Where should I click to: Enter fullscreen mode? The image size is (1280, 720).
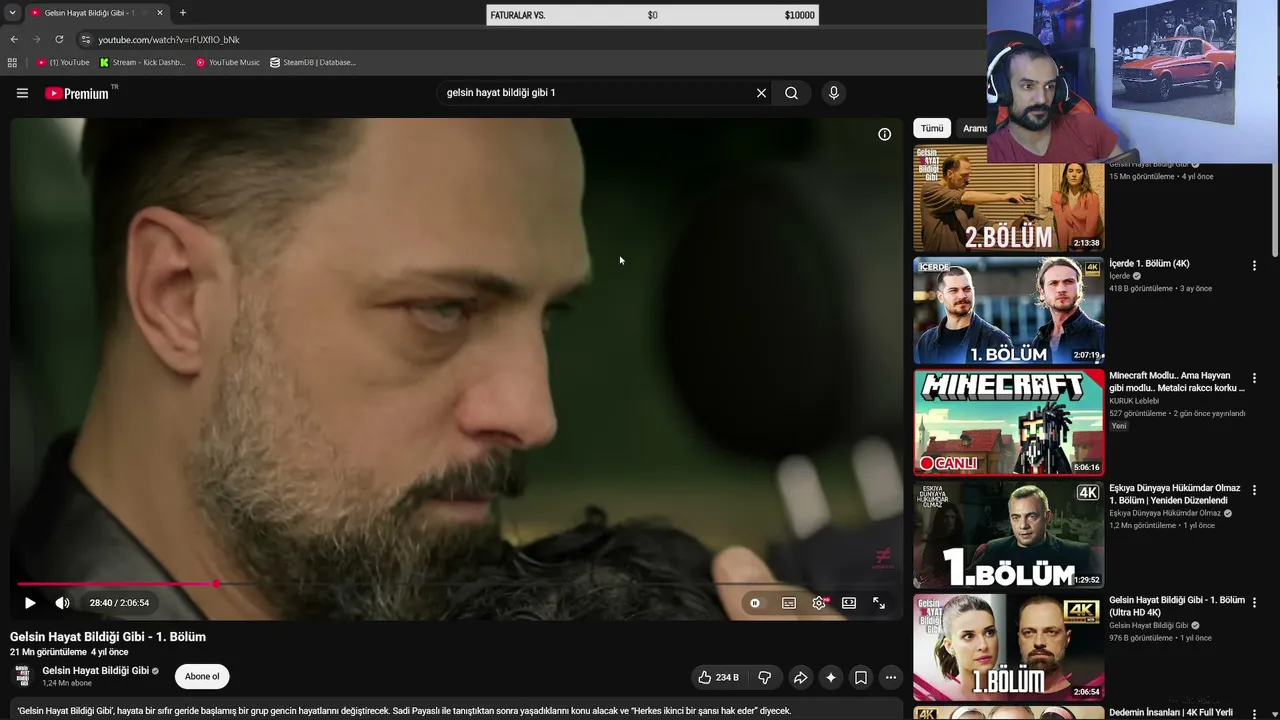click(879, 603)
